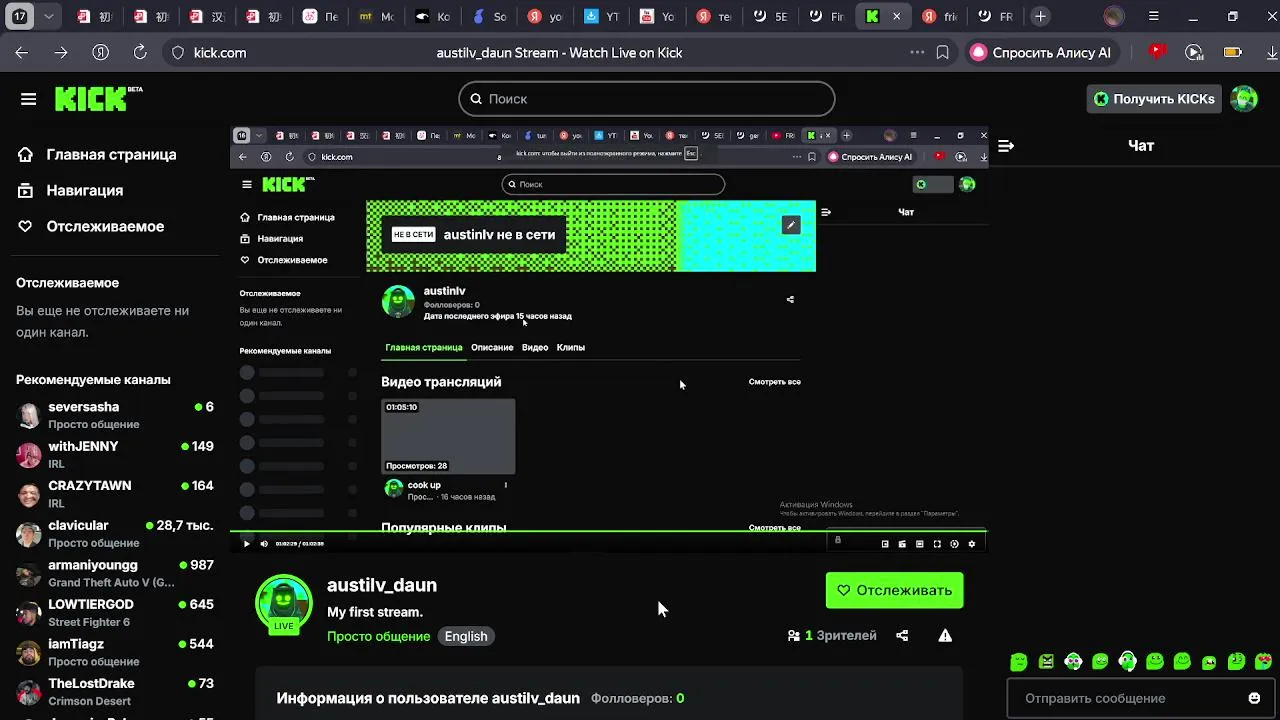Switch to the So browser tab
The image size is (1280, 720).
pos(489,17)
